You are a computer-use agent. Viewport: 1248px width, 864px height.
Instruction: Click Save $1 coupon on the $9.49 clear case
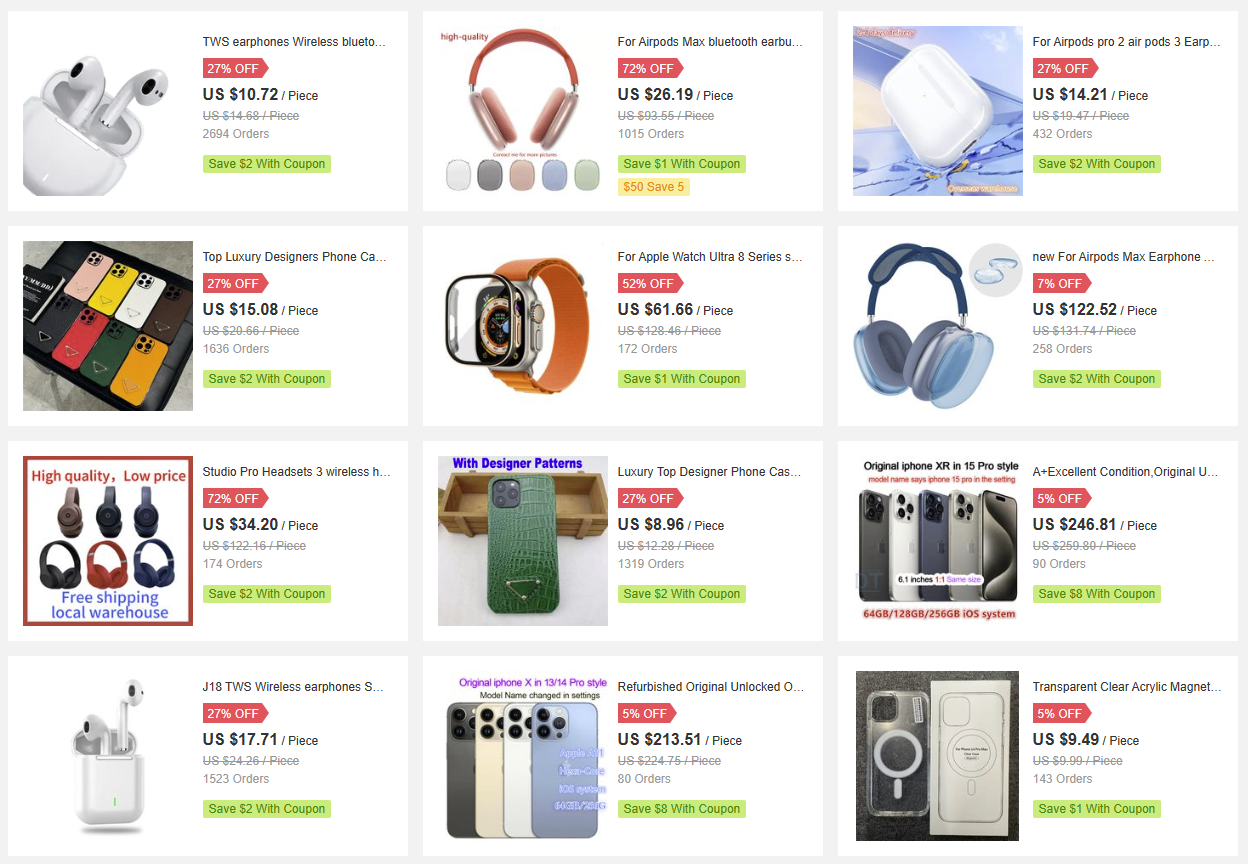click(1097, 809)
